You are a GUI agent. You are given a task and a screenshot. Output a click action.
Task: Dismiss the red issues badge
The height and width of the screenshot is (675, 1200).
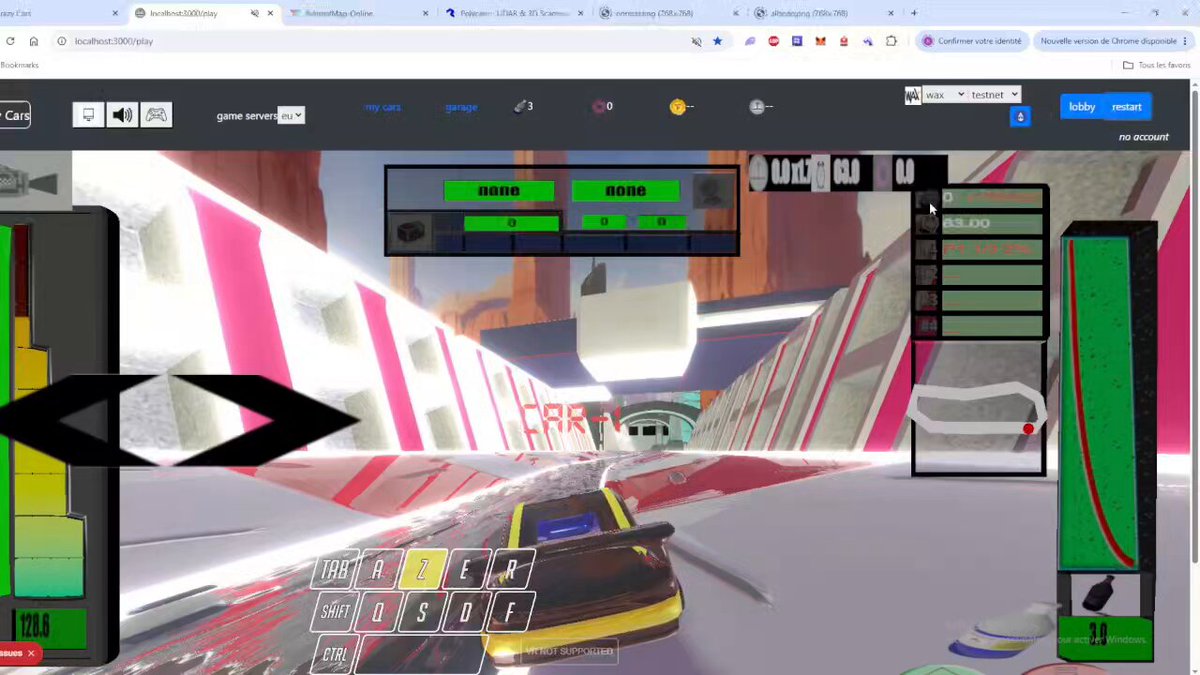tap(31, 653)
